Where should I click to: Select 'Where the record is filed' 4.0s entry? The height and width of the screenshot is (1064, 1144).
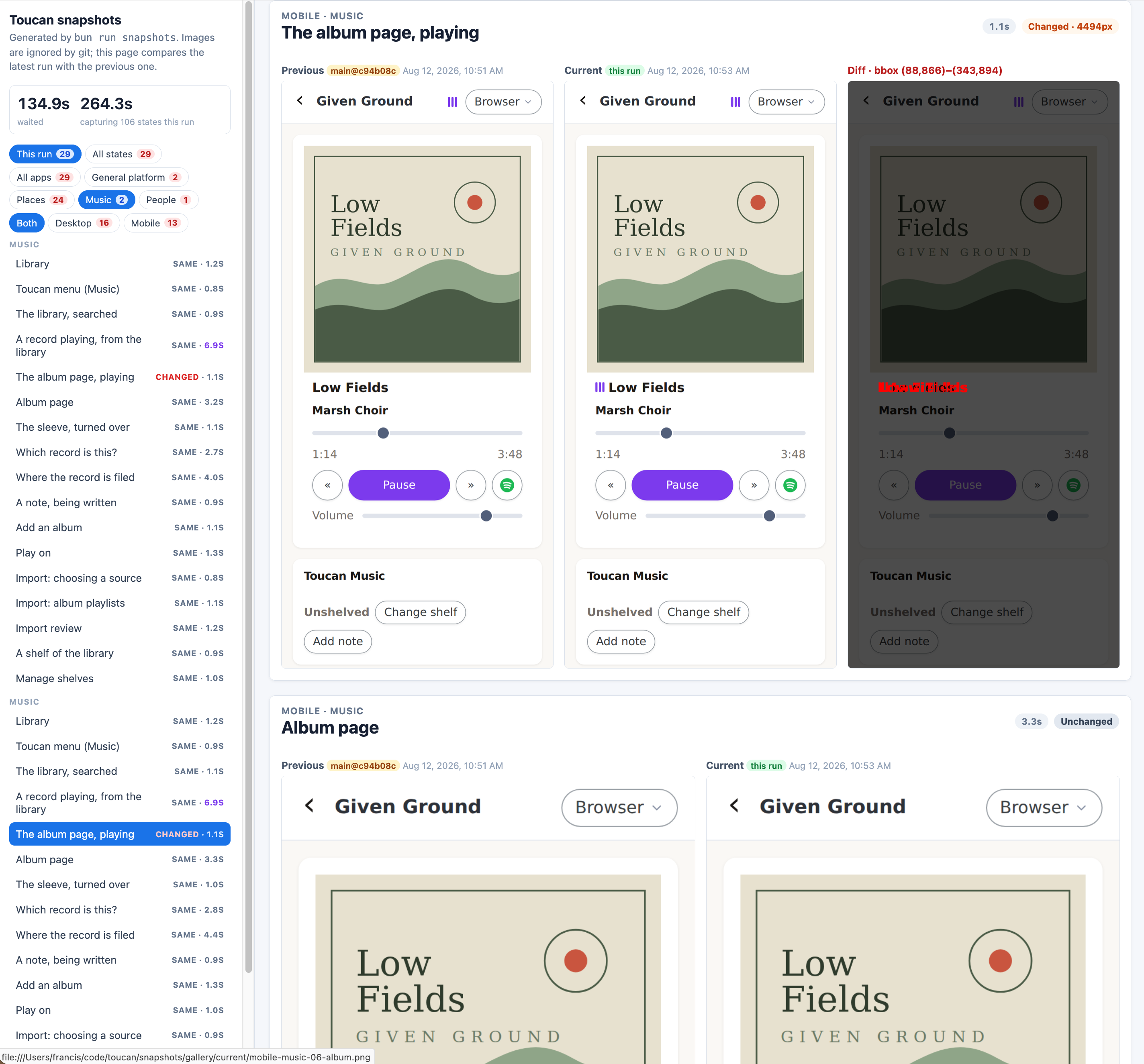click(x=120, y=477)
